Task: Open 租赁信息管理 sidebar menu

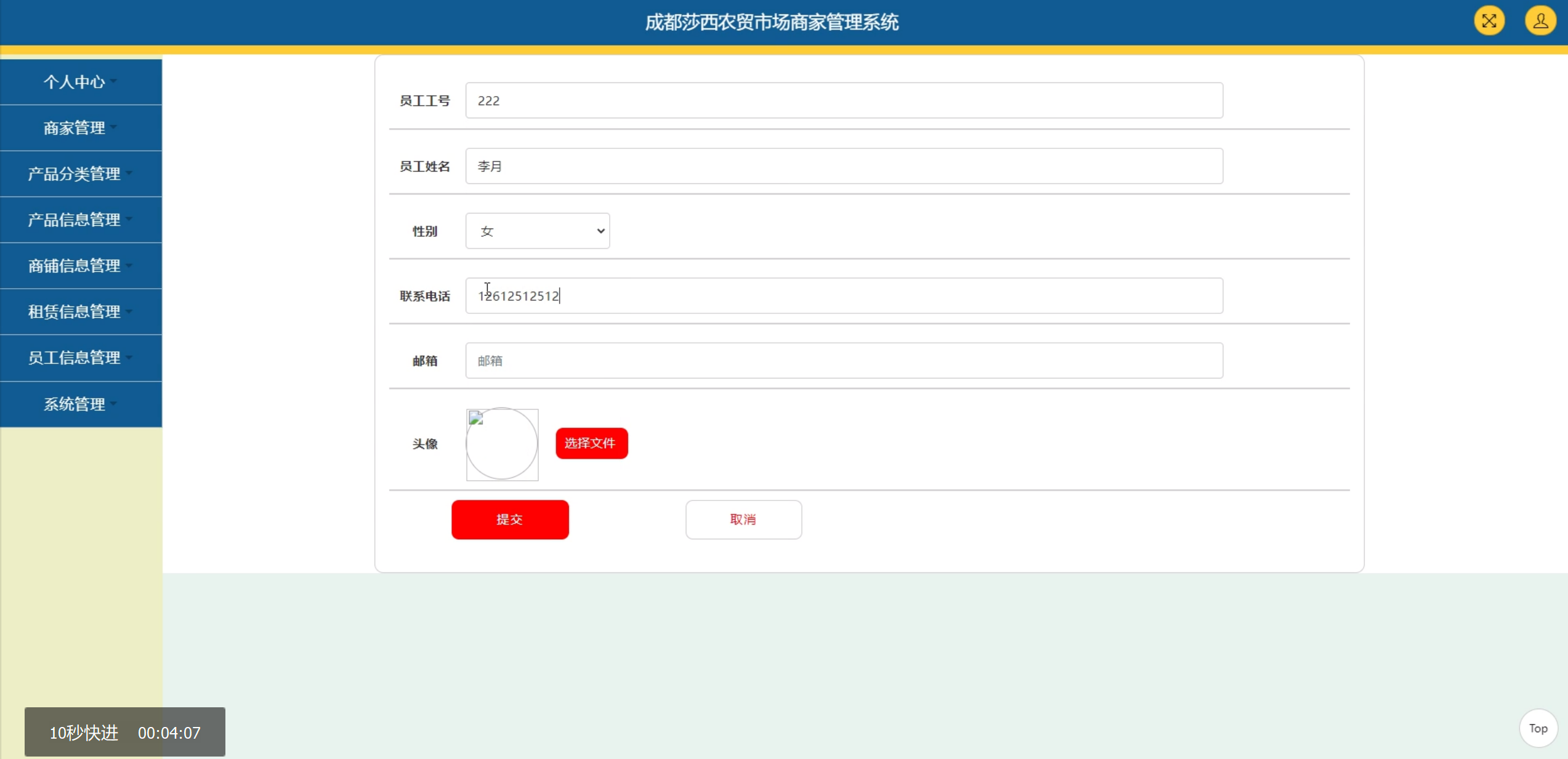Action: coord(81,312)
